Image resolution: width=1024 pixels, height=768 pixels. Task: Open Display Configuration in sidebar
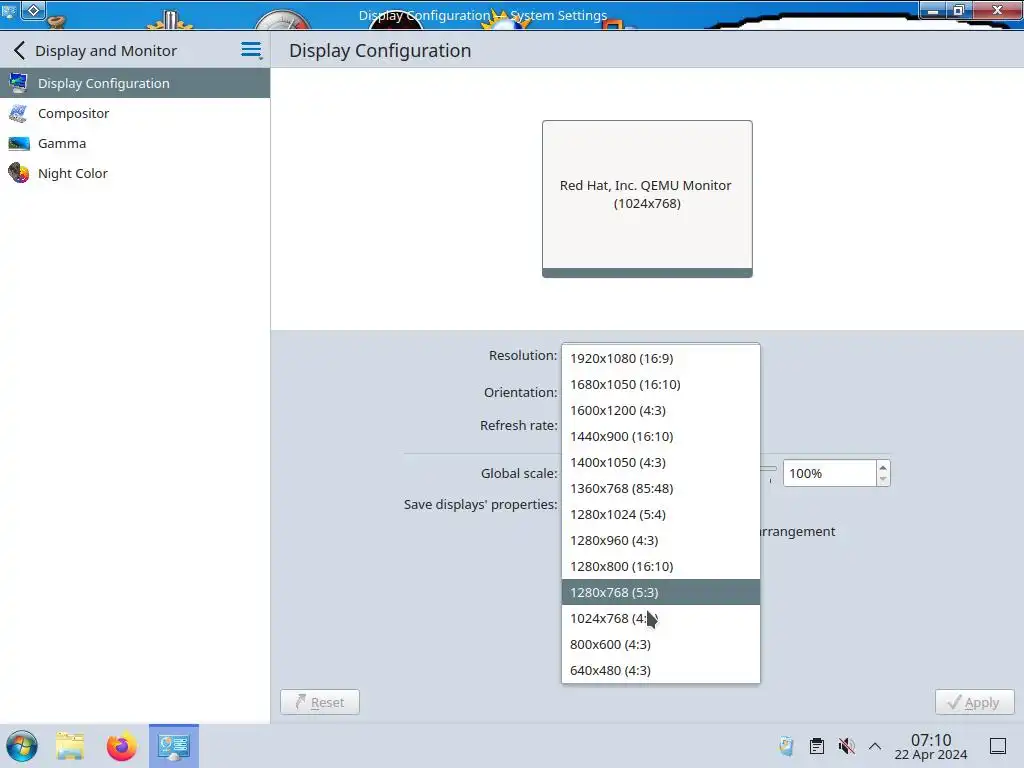(135, 83)
